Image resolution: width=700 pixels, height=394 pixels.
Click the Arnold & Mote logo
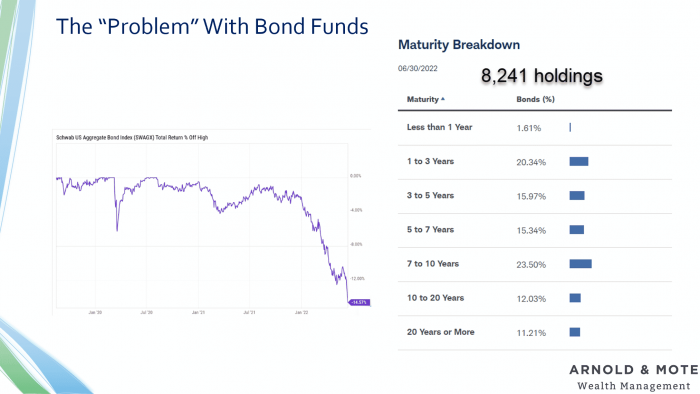pos(634,377)
